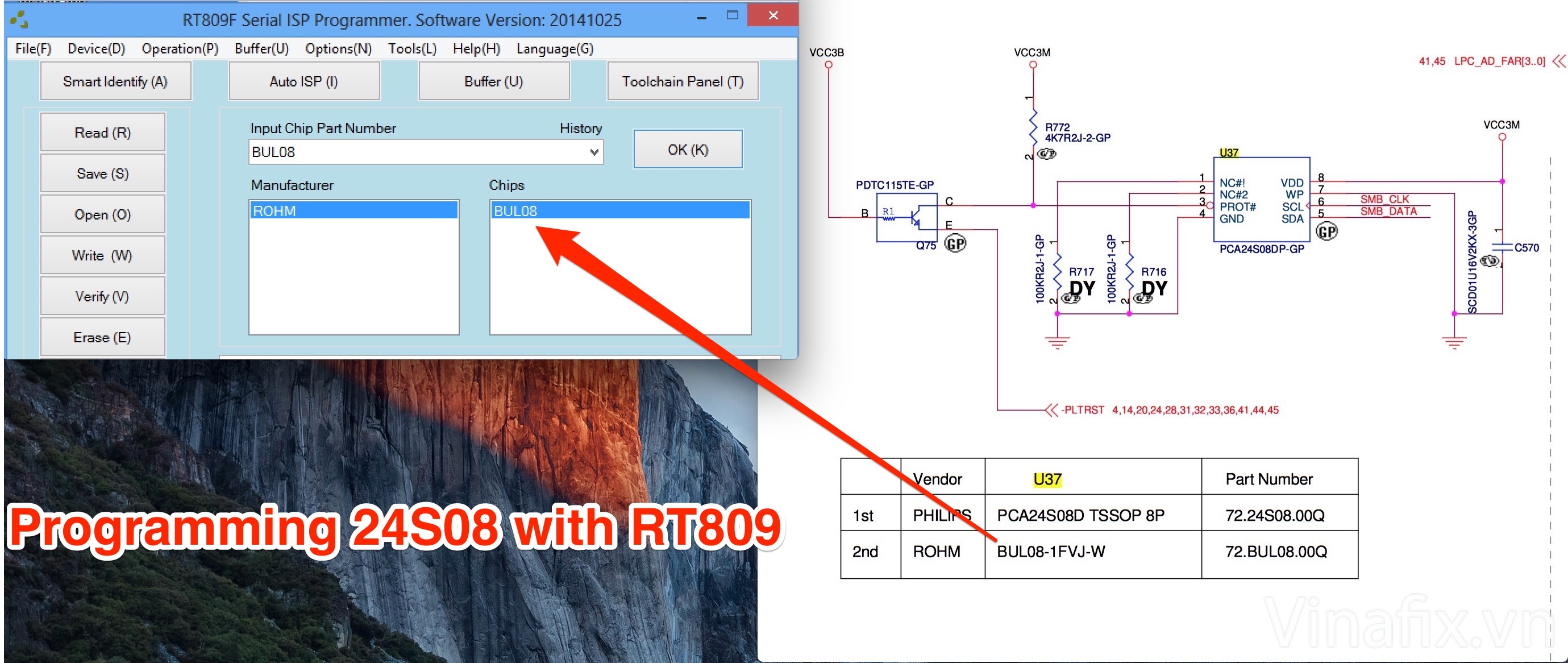Open the File(F) menu
1568x663 pixels.
tap(33, 49)
